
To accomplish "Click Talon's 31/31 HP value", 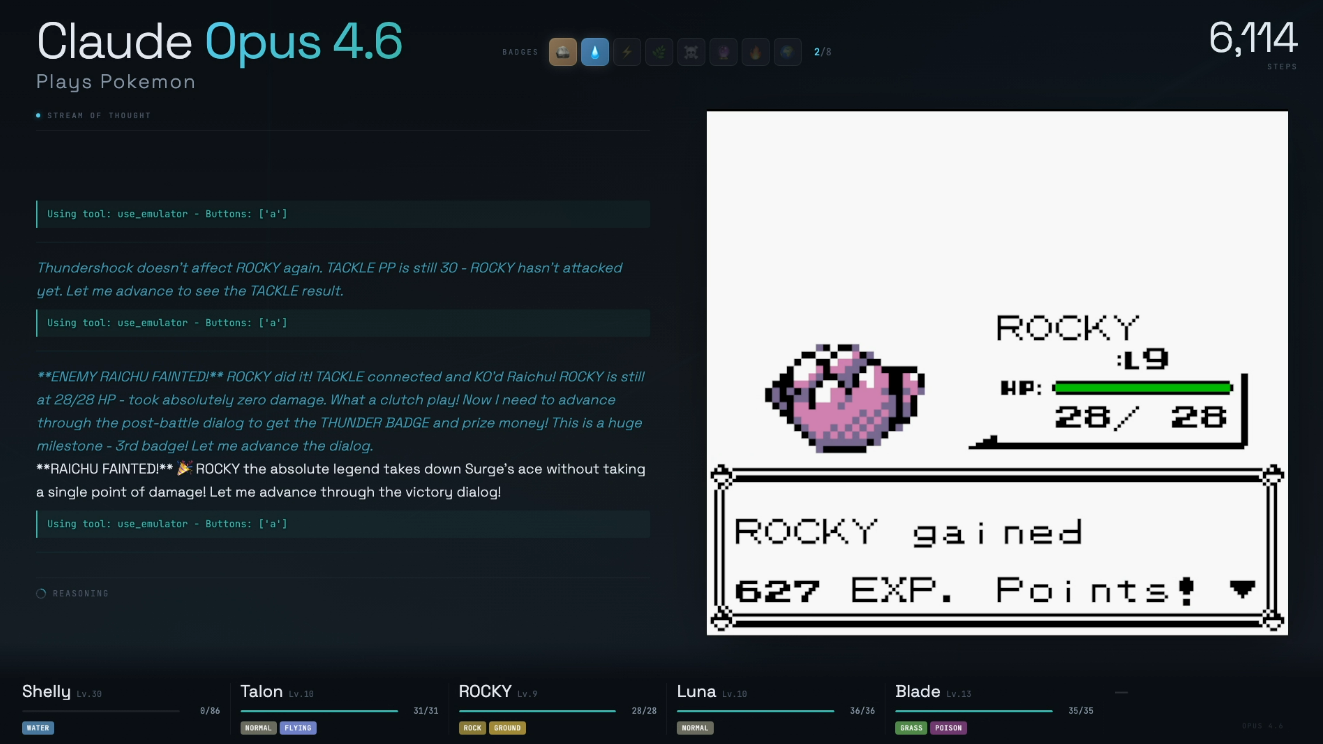I will [x=426, y=711].
